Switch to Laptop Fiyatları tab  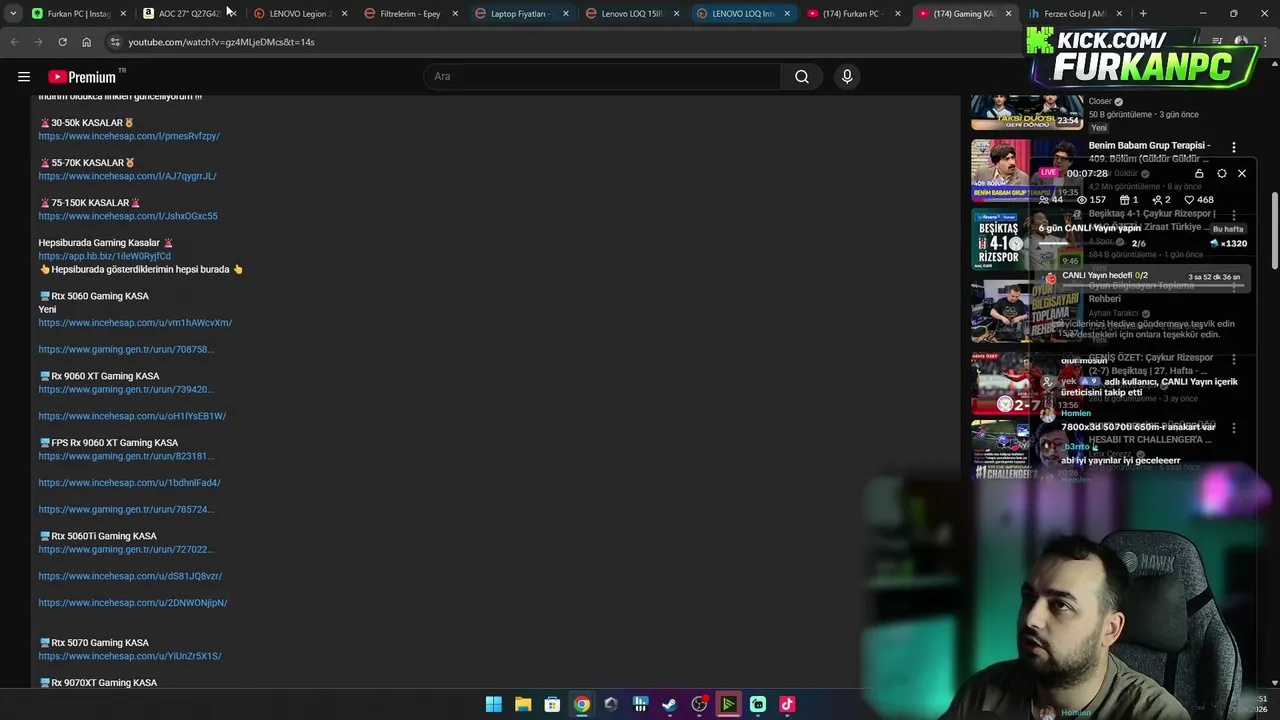[522, 13]
